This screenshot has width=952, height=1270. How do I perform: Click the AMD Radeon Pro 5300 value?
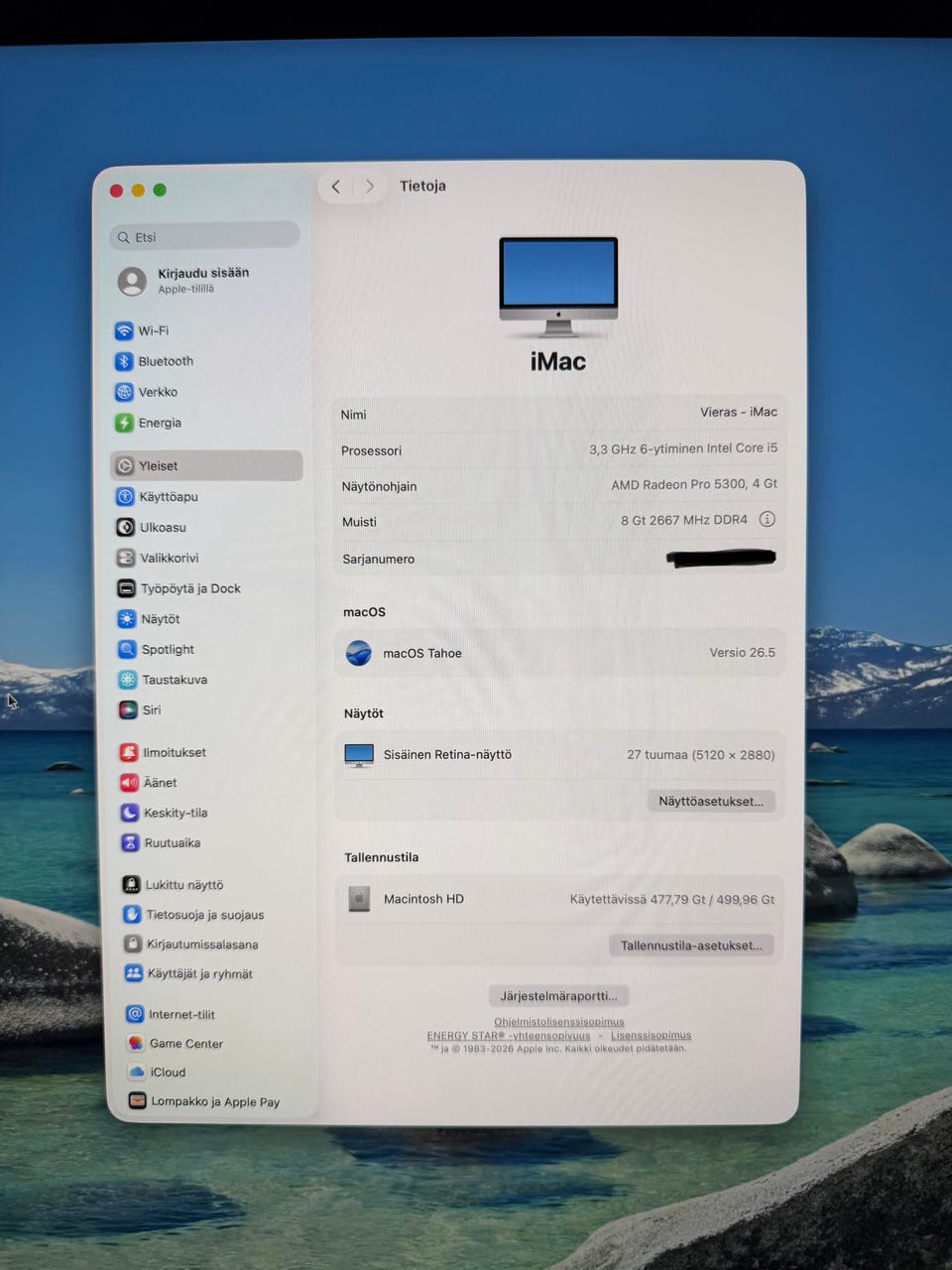coord(694,484)
